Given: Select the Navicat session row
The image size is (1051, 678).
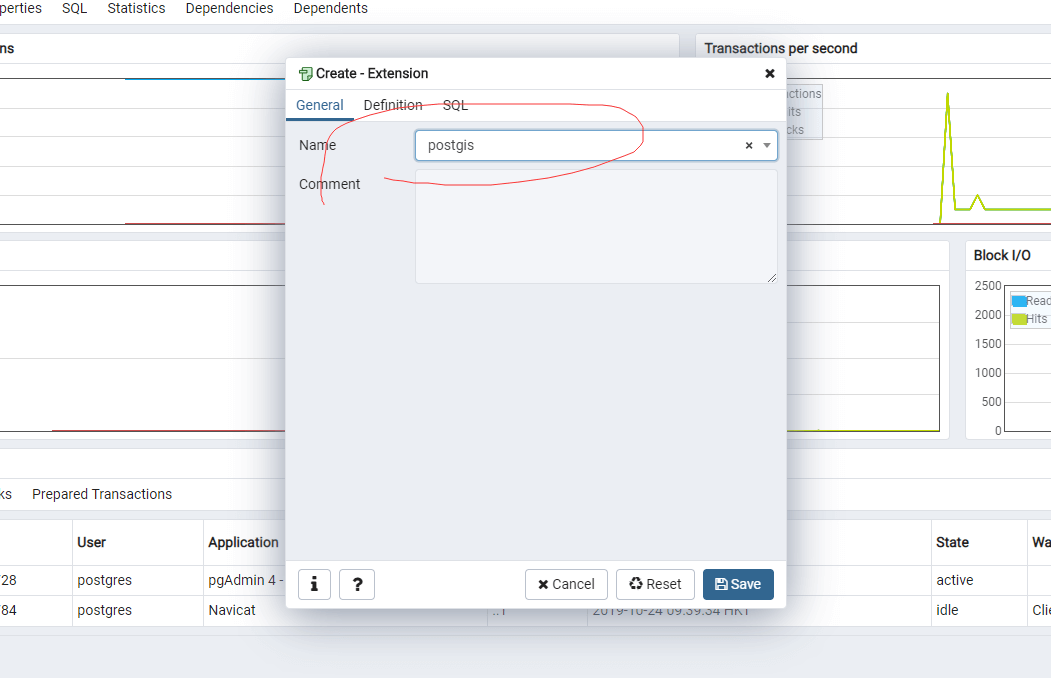Looking at the screenshot, I should pyautogui.click(x=232, y=609).
